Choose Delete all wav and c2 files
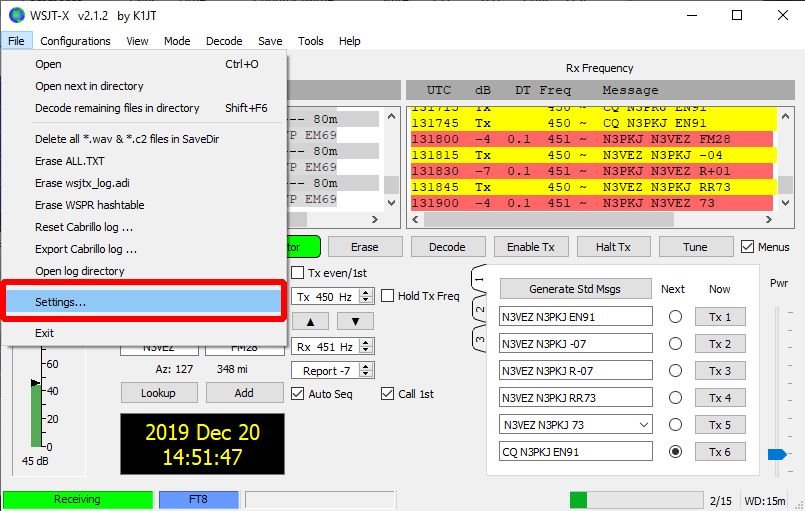 (x=144, y=139)
